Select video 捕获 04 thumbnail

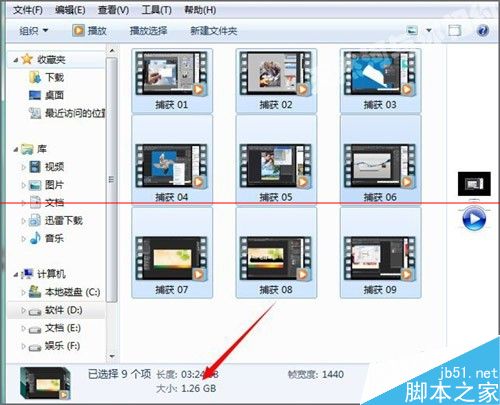point(172,159)
